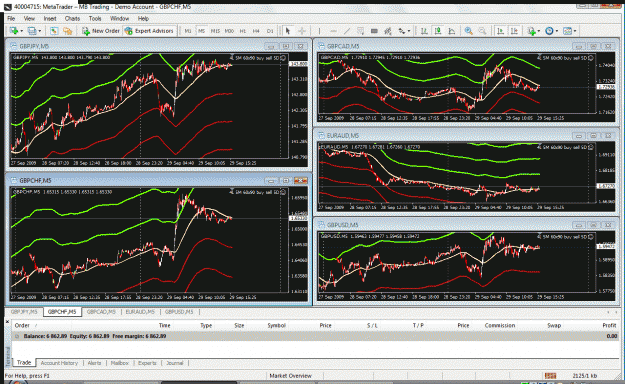
Task: Open the Alerts terminal tab
Action: click(x=94, y=363)
